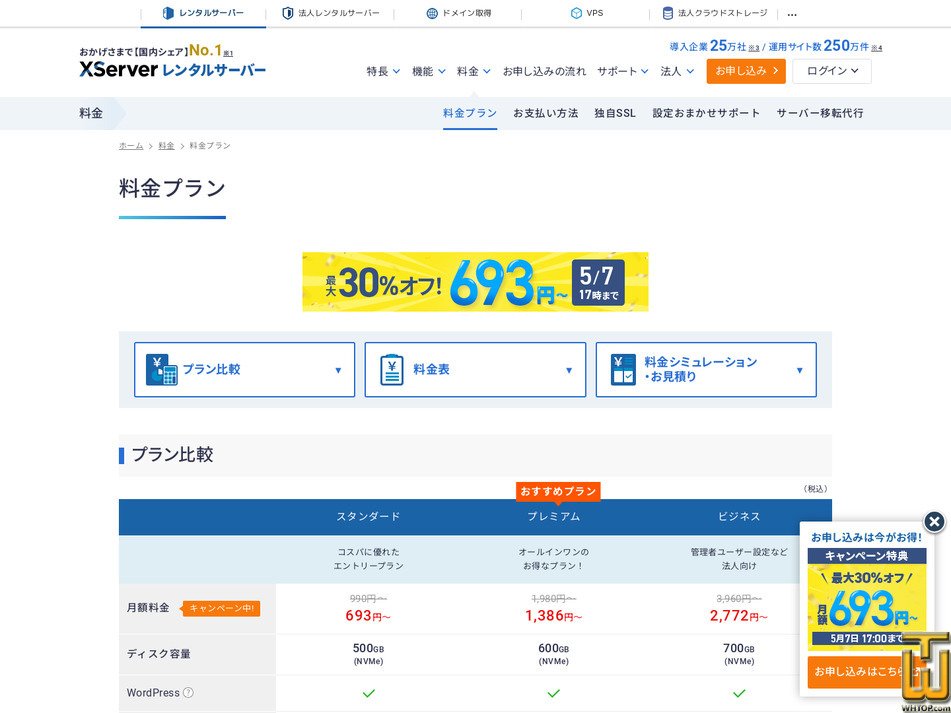Screen dimensions: 951x713
Task: Click the standard plan WordPress checkmark
Action: (x=368, y=693)
